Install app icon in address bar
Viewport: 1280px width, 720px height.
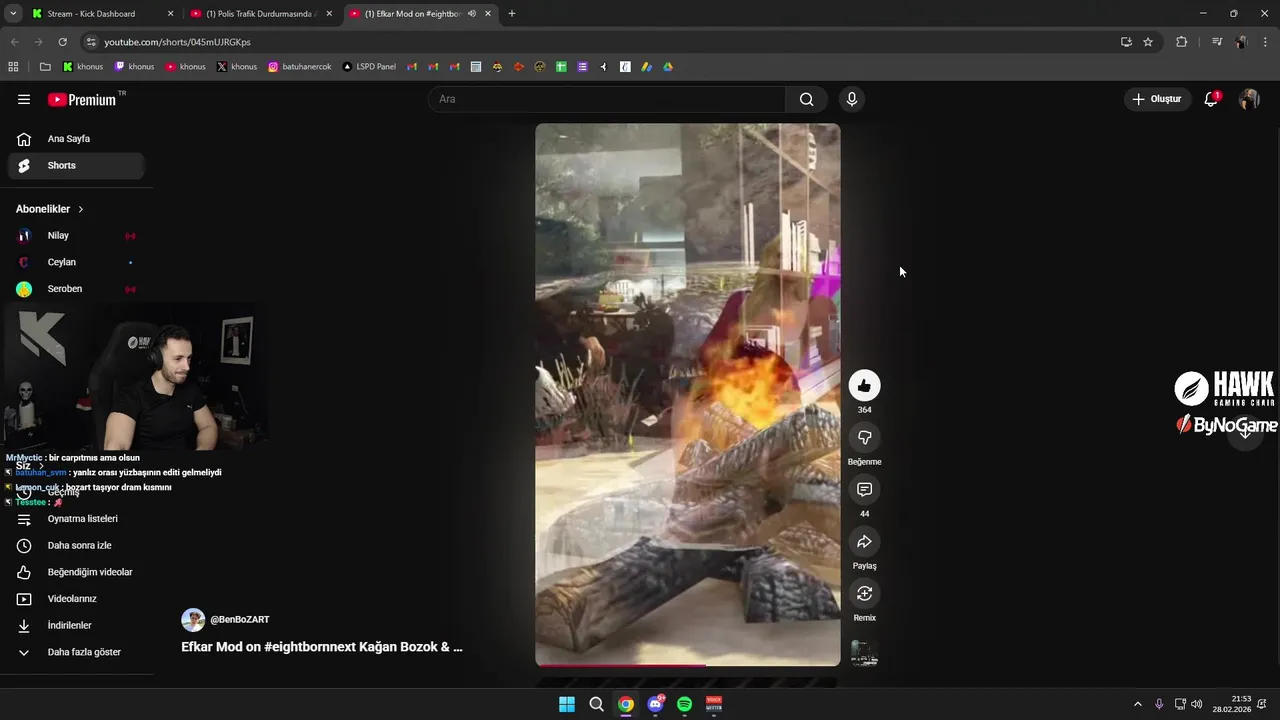(1126, 42)
